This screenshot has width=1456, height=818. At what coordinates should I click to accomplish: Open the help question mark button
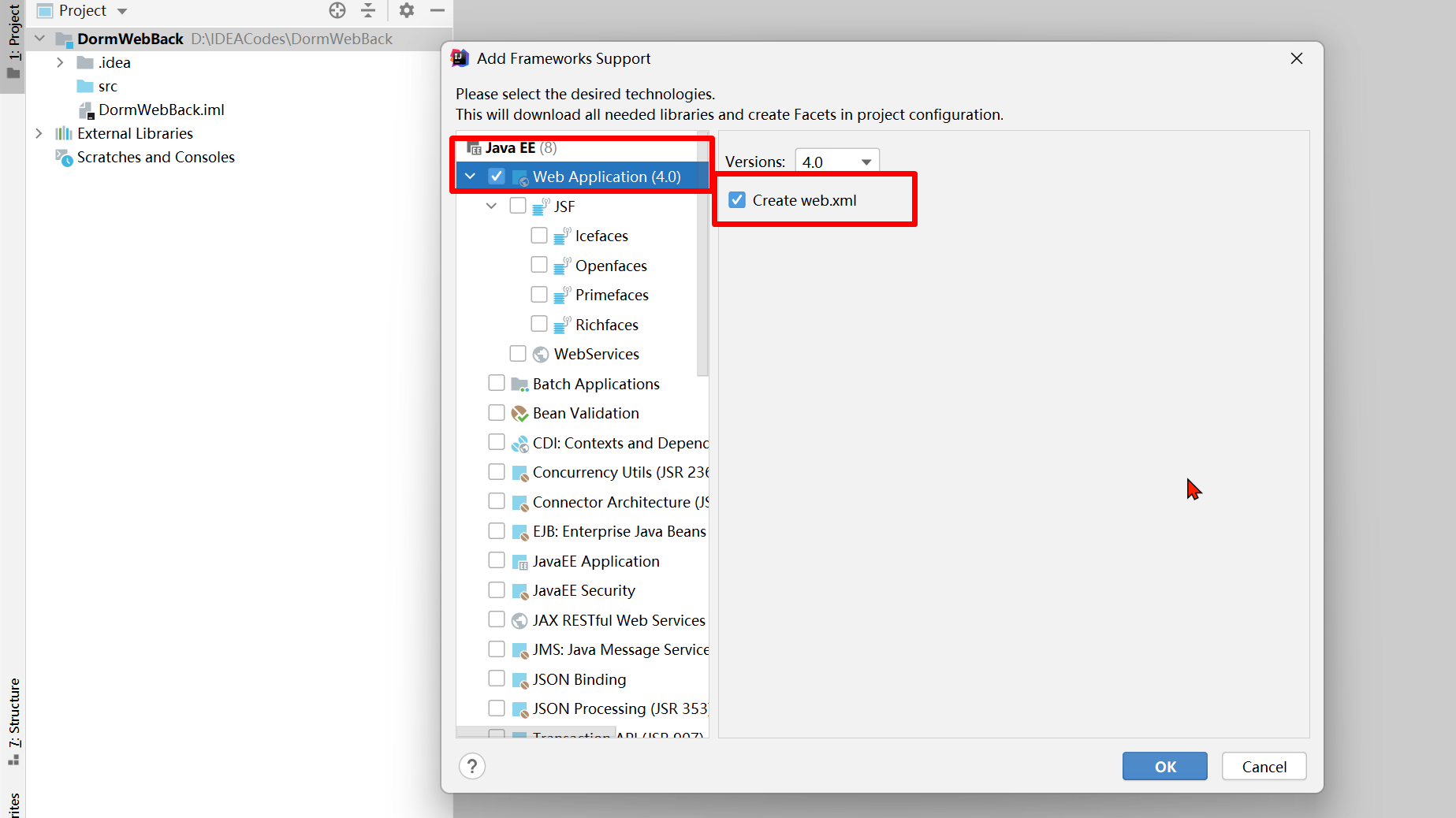[x=472, y=766]
